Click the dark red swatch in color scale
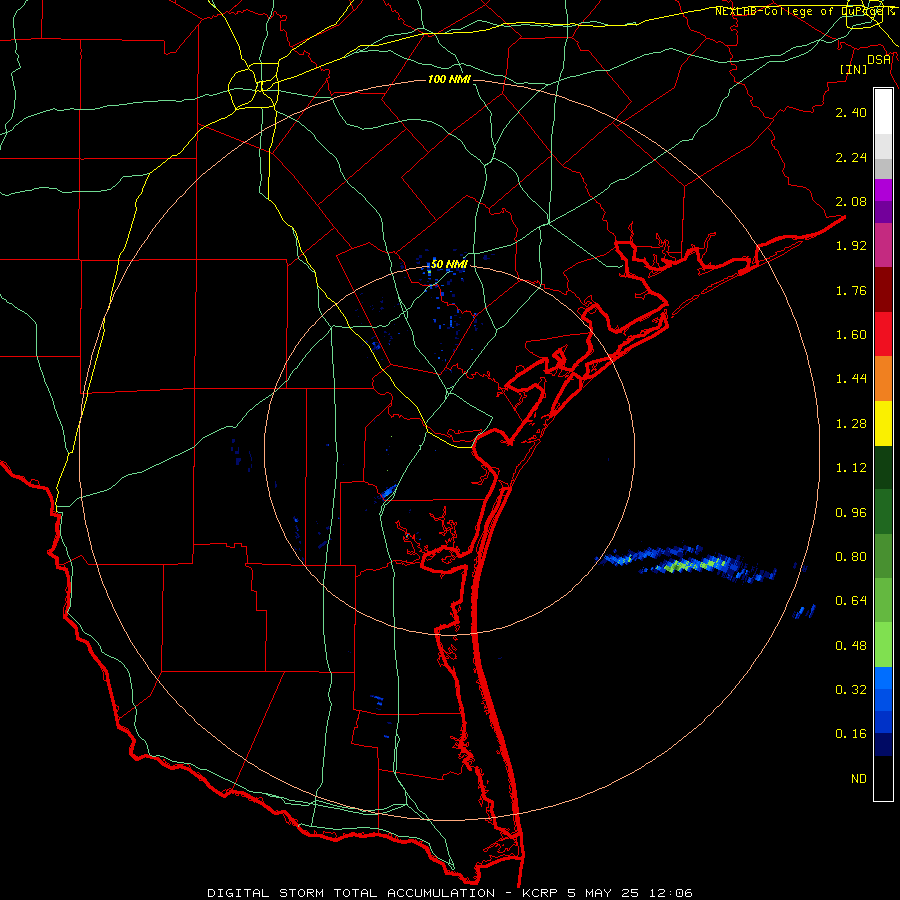The width and height of the screenshot is (900, 900). pyautogui.click(x=883, y=290)
